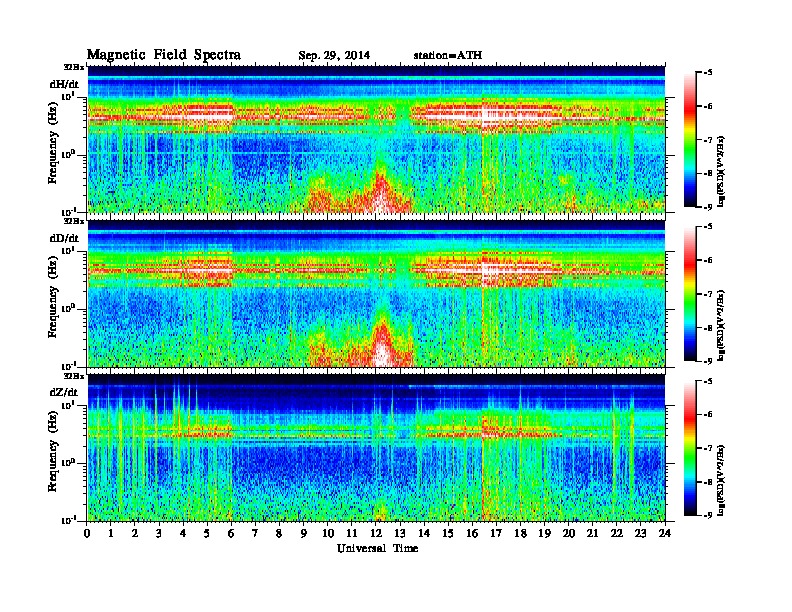
Task: Click the "-7" value on dD/dt color scale
Action: click(708, 294)
